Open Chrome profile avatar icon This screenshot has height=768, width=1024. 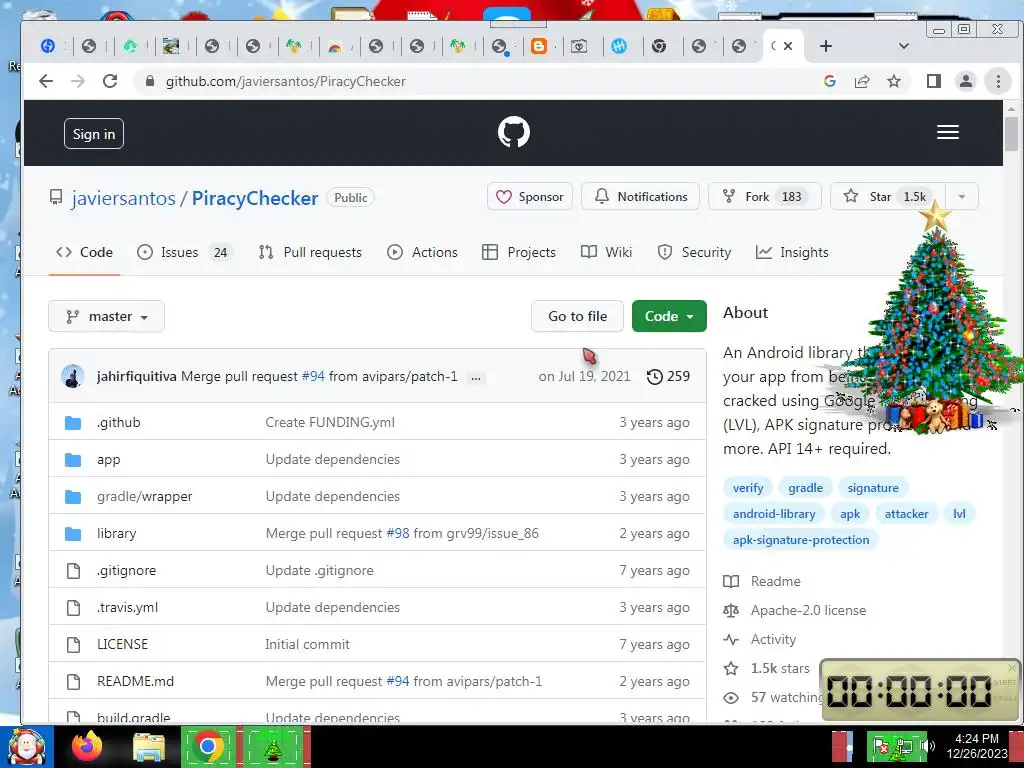coord(965,81)
